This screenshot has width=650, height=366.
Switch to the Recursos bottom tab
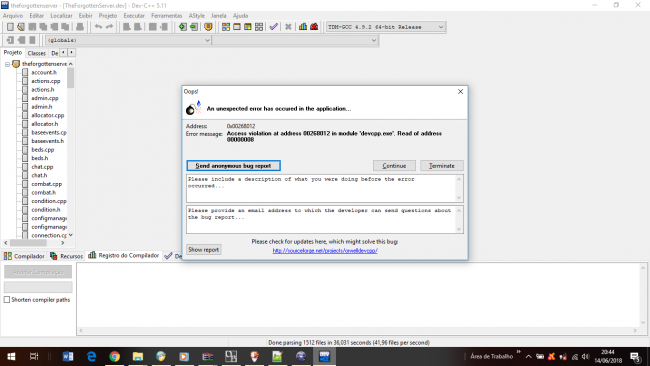coord(67,256)
